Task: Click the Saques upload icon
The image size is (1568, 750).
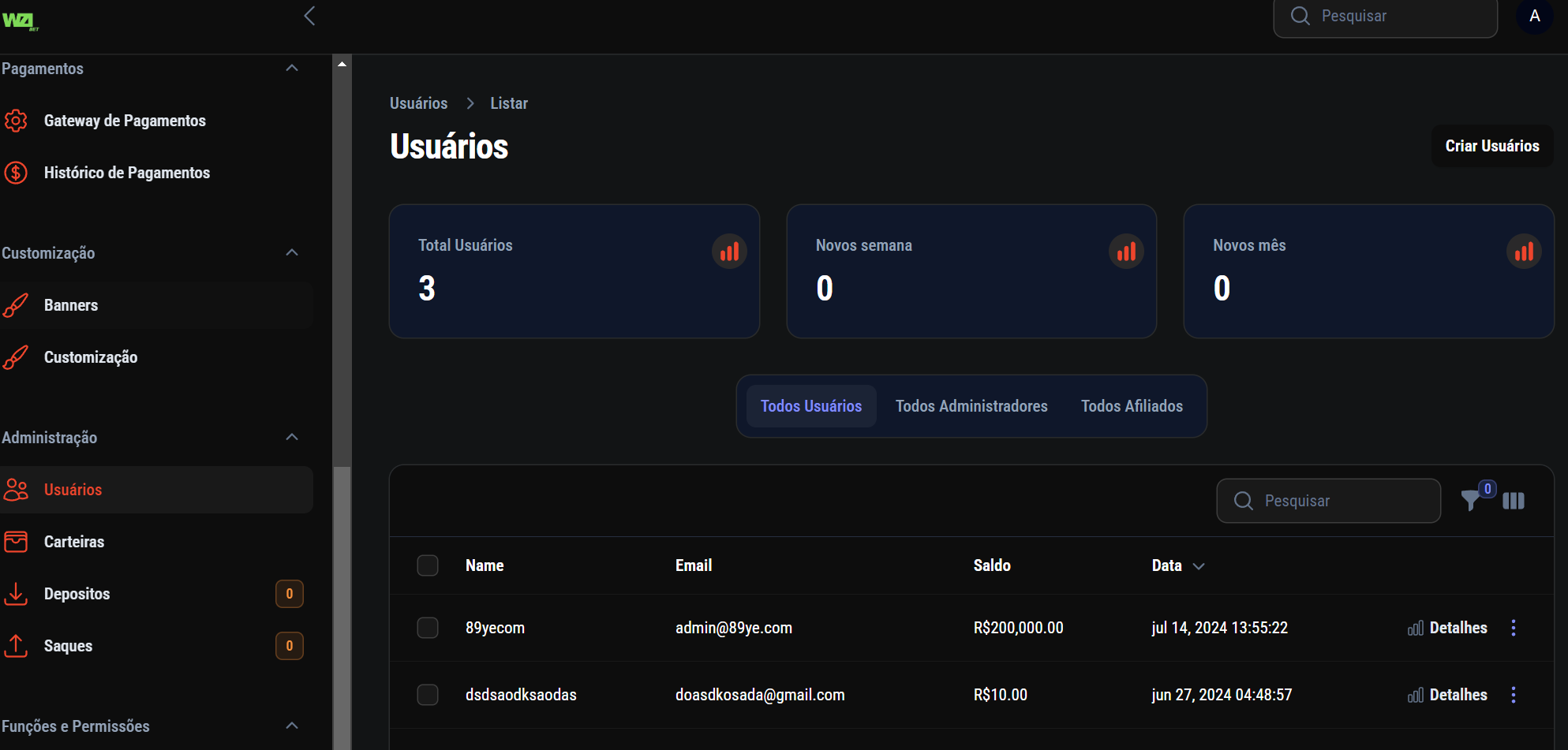Action: pos(16,646)
